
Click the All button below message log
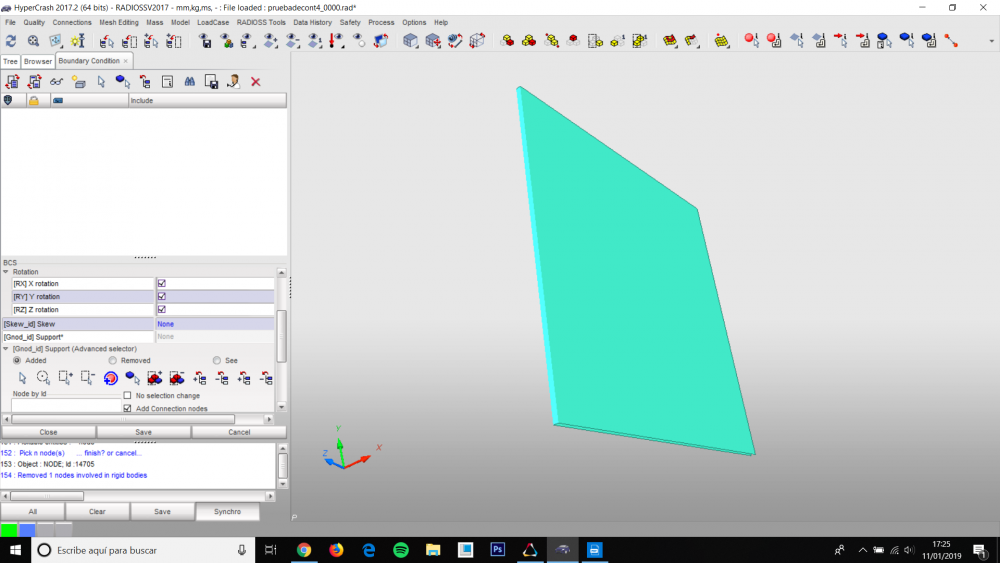(33, 511)
